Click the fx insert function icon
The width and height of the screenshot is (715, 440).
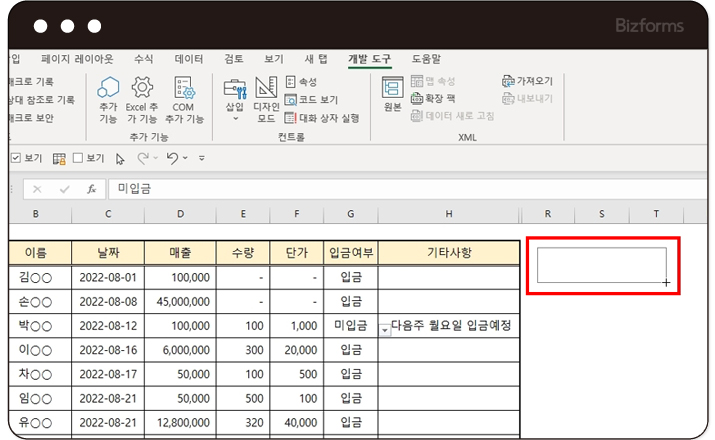(x=91, y=188)
